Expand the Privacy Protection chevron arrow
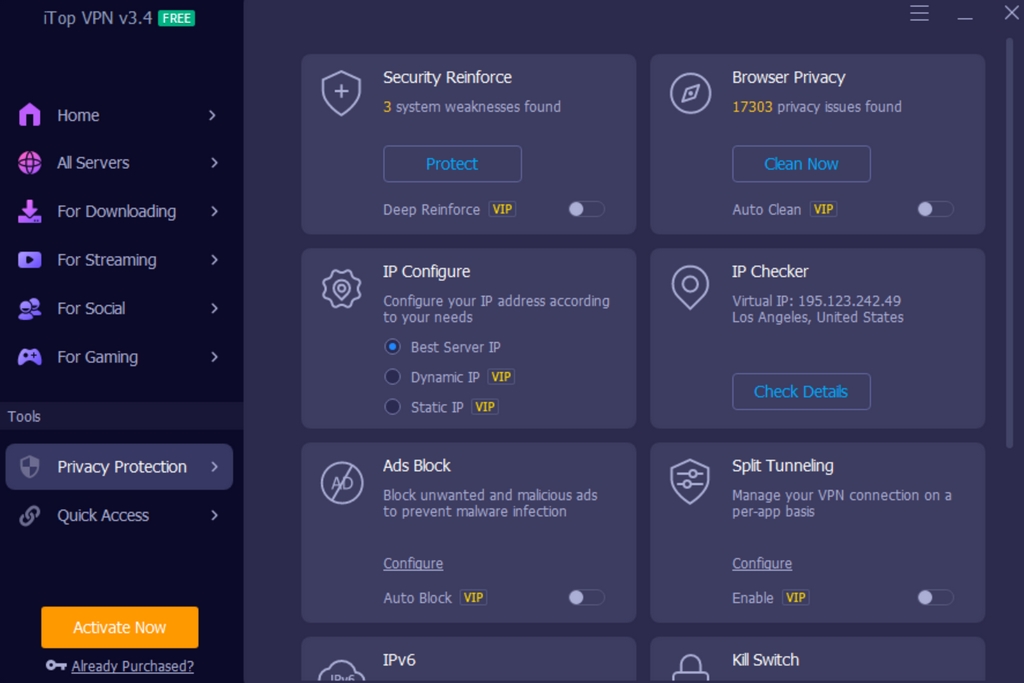The width and height of the screenshot is (1024, 683). pyautogui.click(x=214, y=467)
